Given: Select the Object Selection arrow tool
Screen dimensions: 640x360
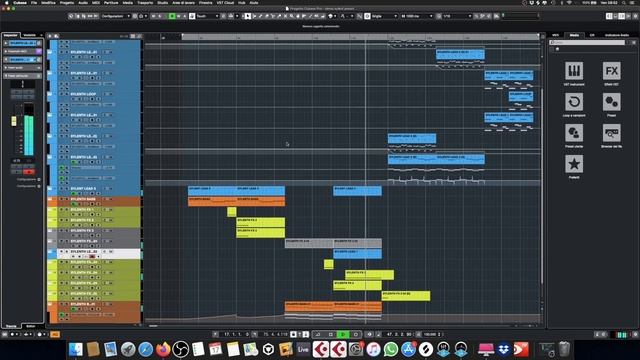Looking at the screenshot, I should point(248,16).
